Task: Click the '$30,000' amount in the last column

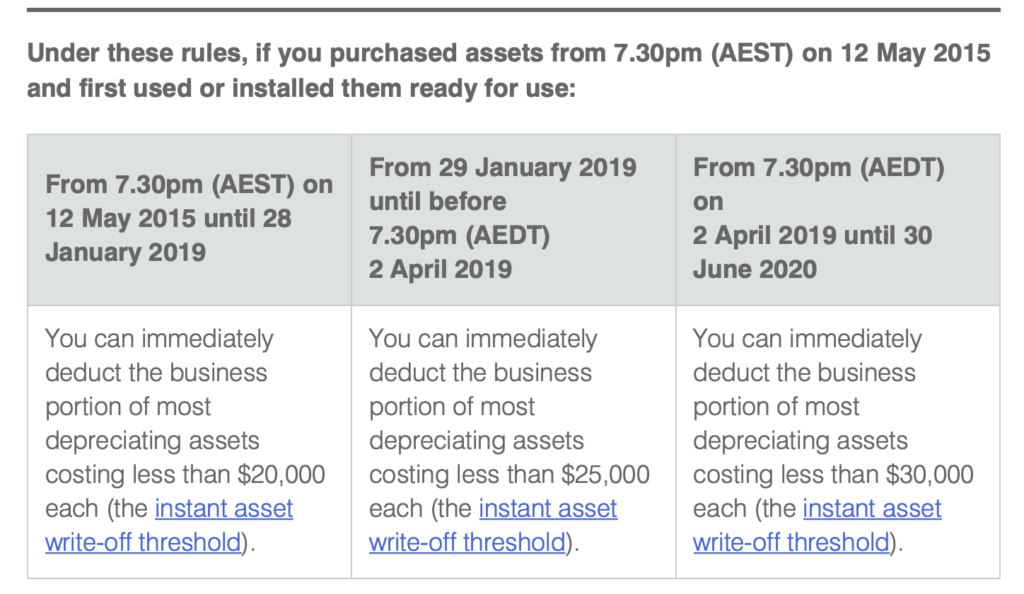Action: (932, 475)
